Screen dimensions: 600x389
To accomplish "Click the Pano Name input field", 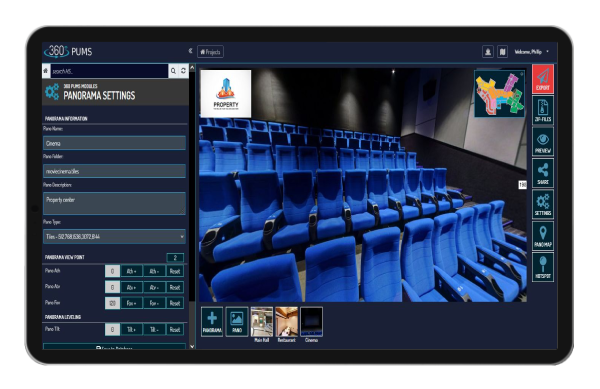I will pyautogui.click(x=114, y=143).
